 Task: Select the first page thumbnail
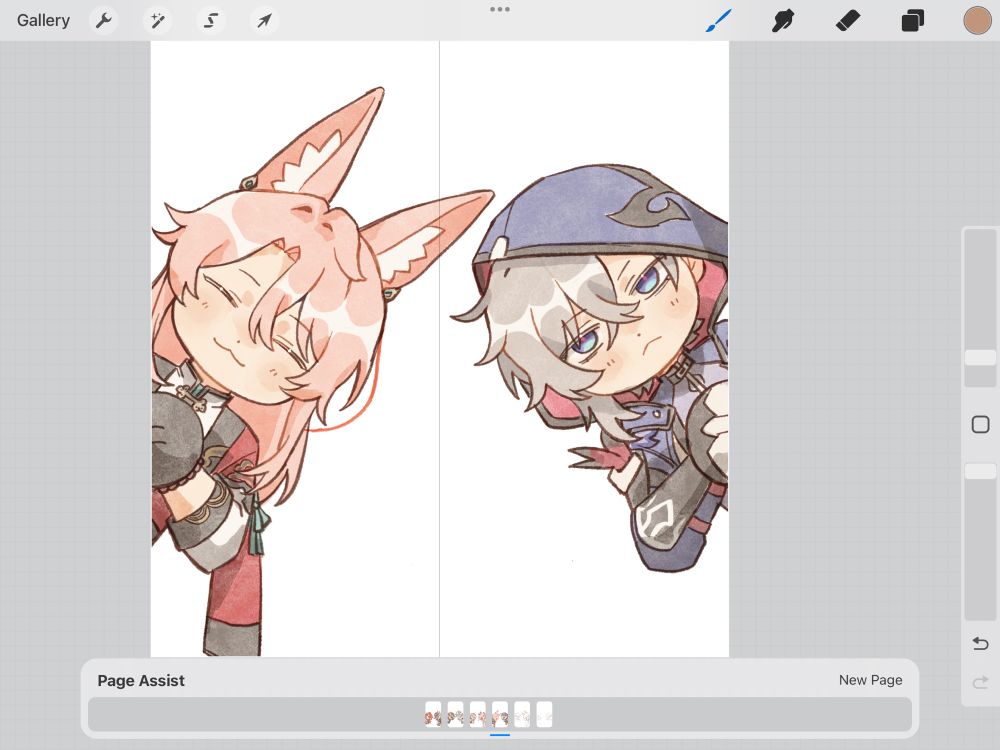[433, 714]
